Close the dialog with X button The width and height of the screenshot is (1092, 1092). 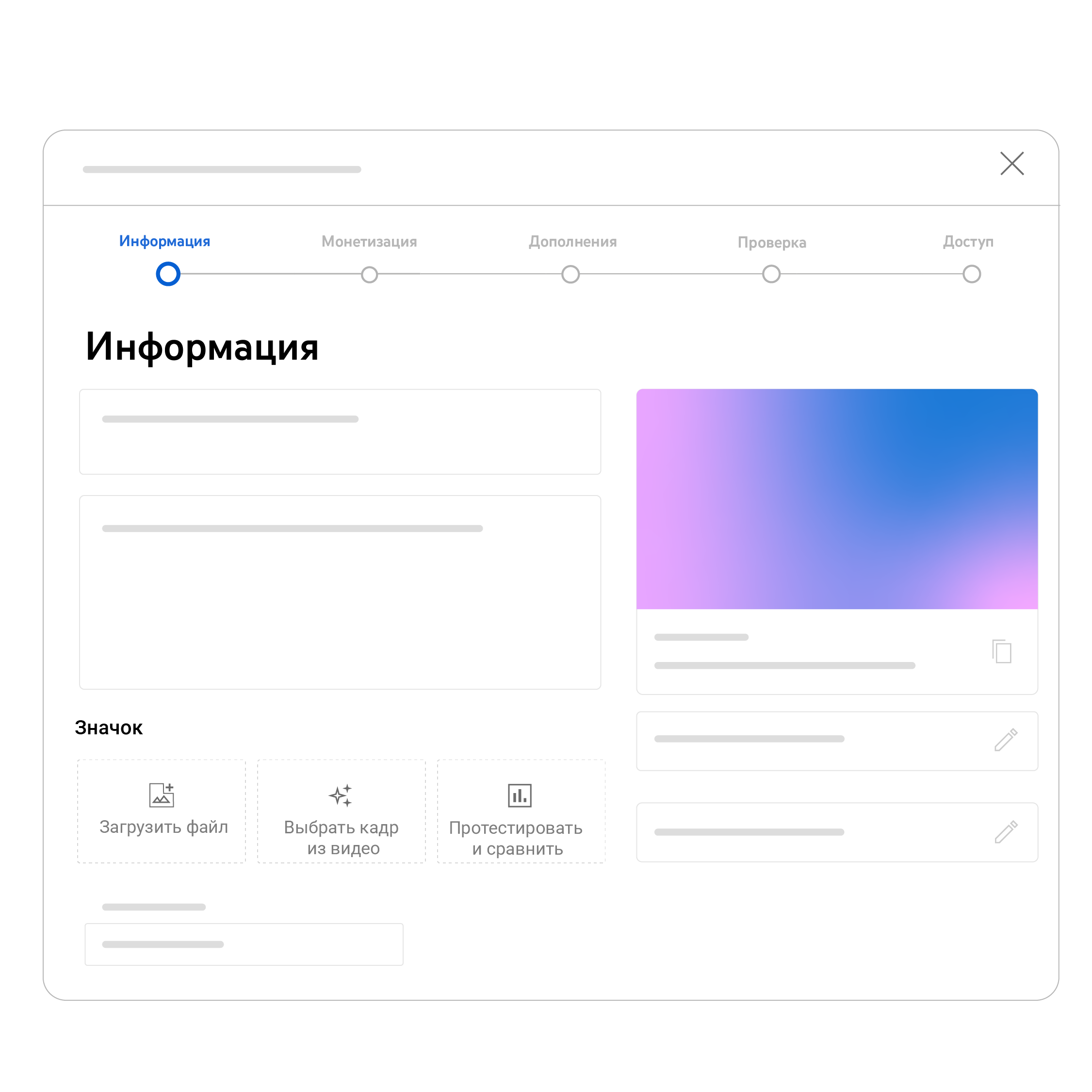pyautogui.click(x=1012, y=162)
